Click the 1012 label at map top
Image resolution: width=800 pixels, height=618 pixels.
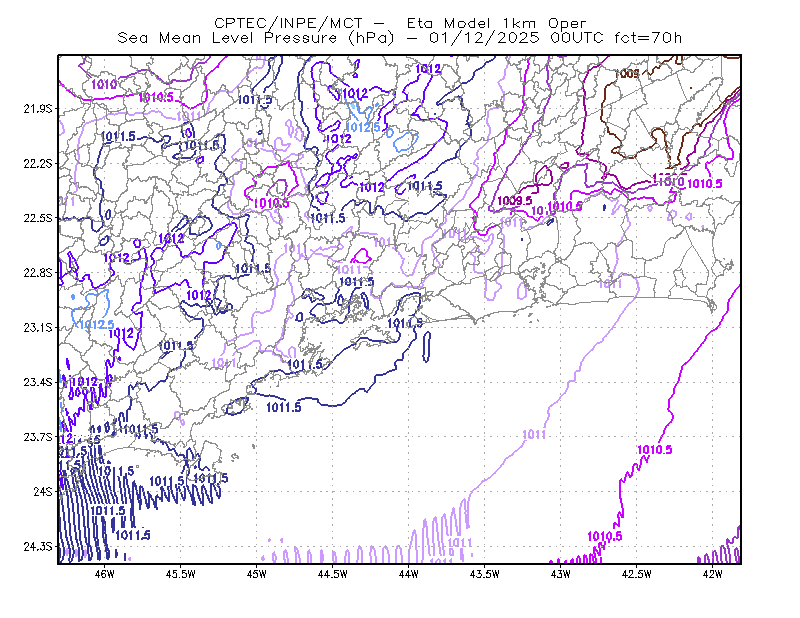[428, 69]
